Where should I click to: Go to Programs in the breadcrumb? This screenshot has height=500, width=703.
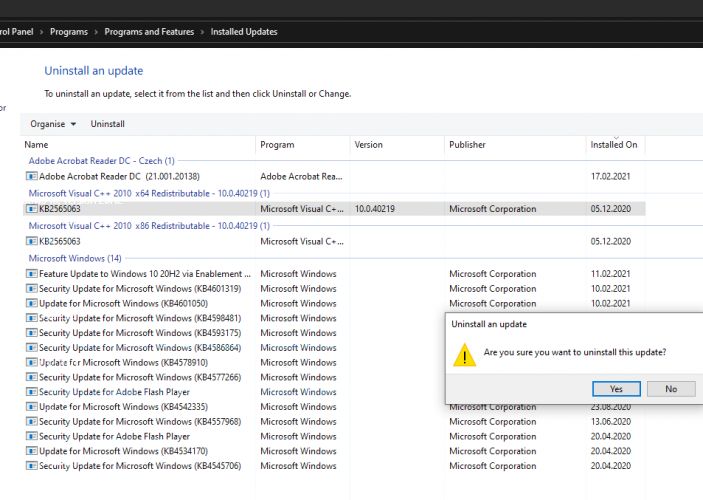coord(69,32)
